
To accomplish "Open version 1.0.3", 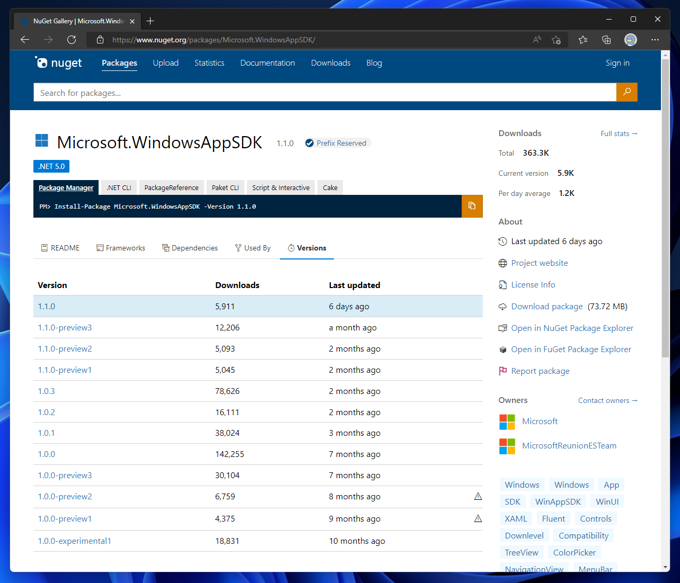I will click(x=46, y=391).
